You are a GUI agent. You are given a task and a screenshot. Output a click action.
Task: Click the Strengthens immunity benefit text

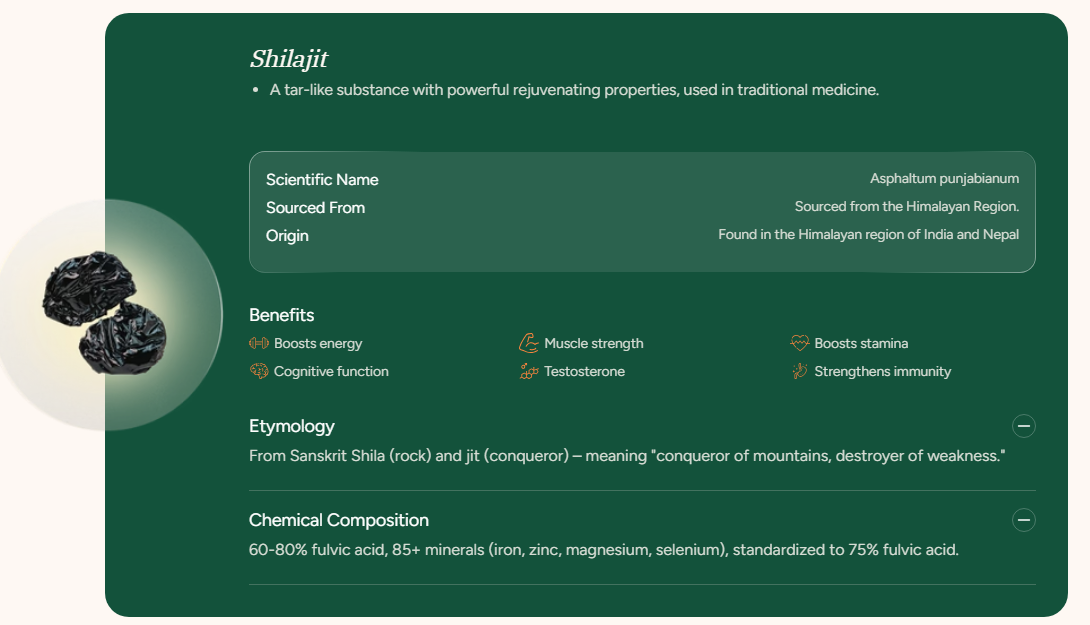coord(882,371)
